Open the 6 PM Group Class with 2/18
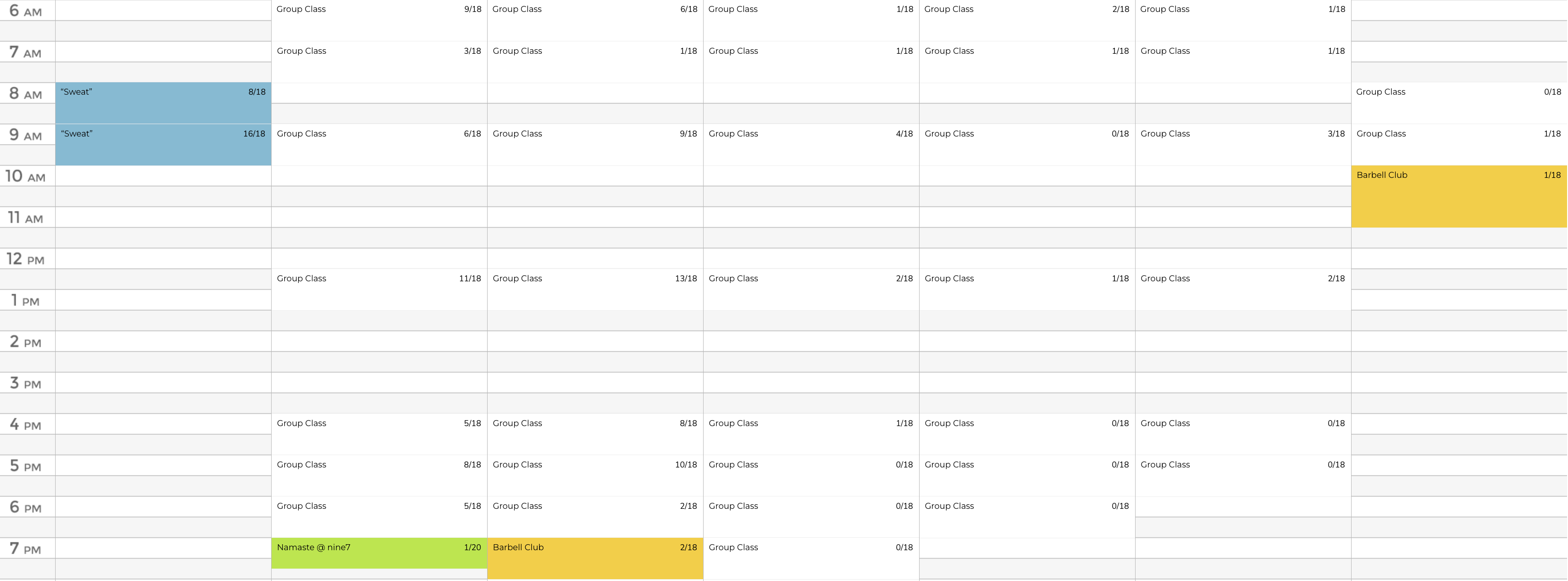 595,517
